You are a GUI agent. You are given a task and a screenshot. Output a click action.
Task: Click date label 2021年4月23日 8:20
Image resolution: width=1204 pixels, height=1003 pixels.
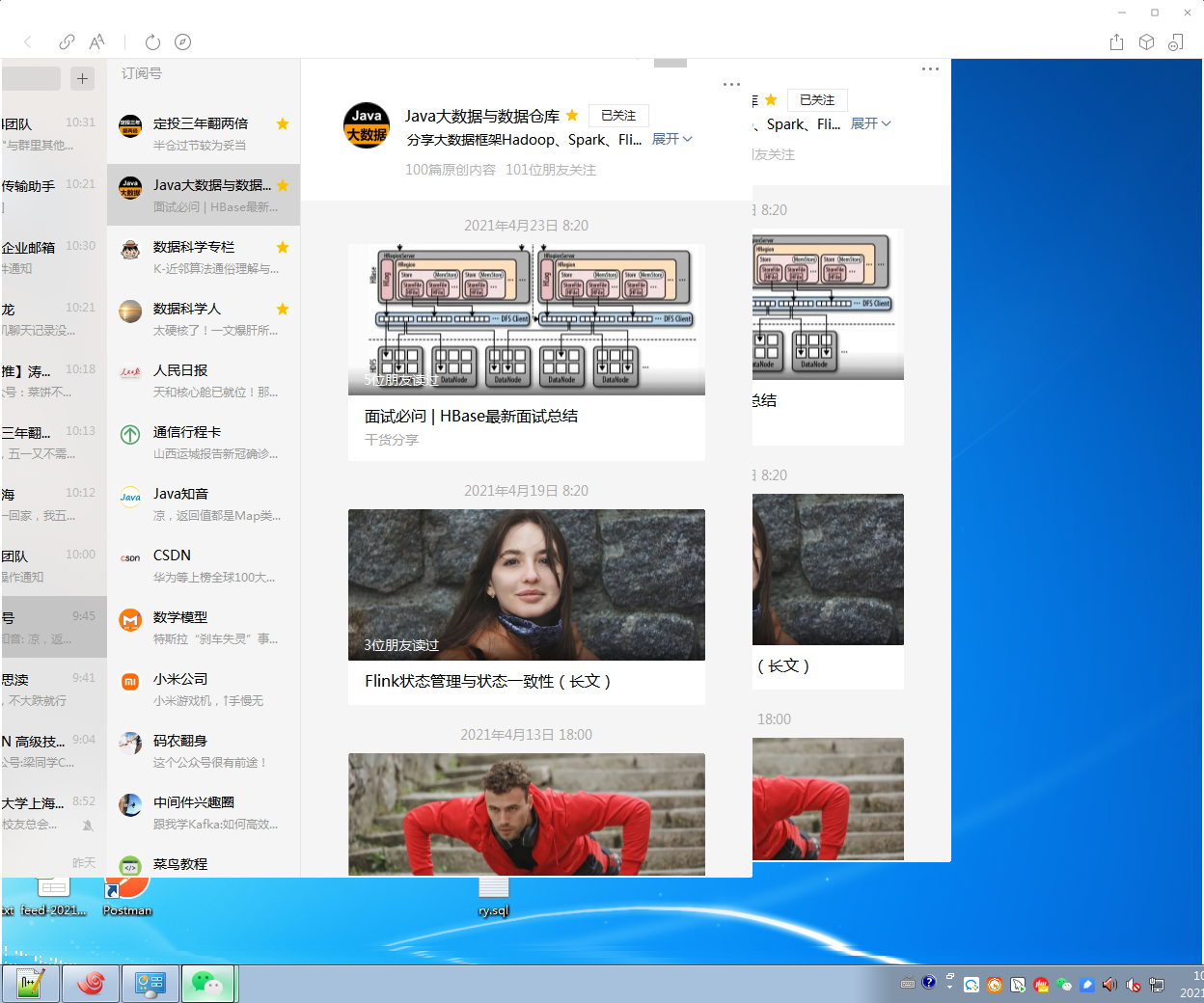coord(527,226)
